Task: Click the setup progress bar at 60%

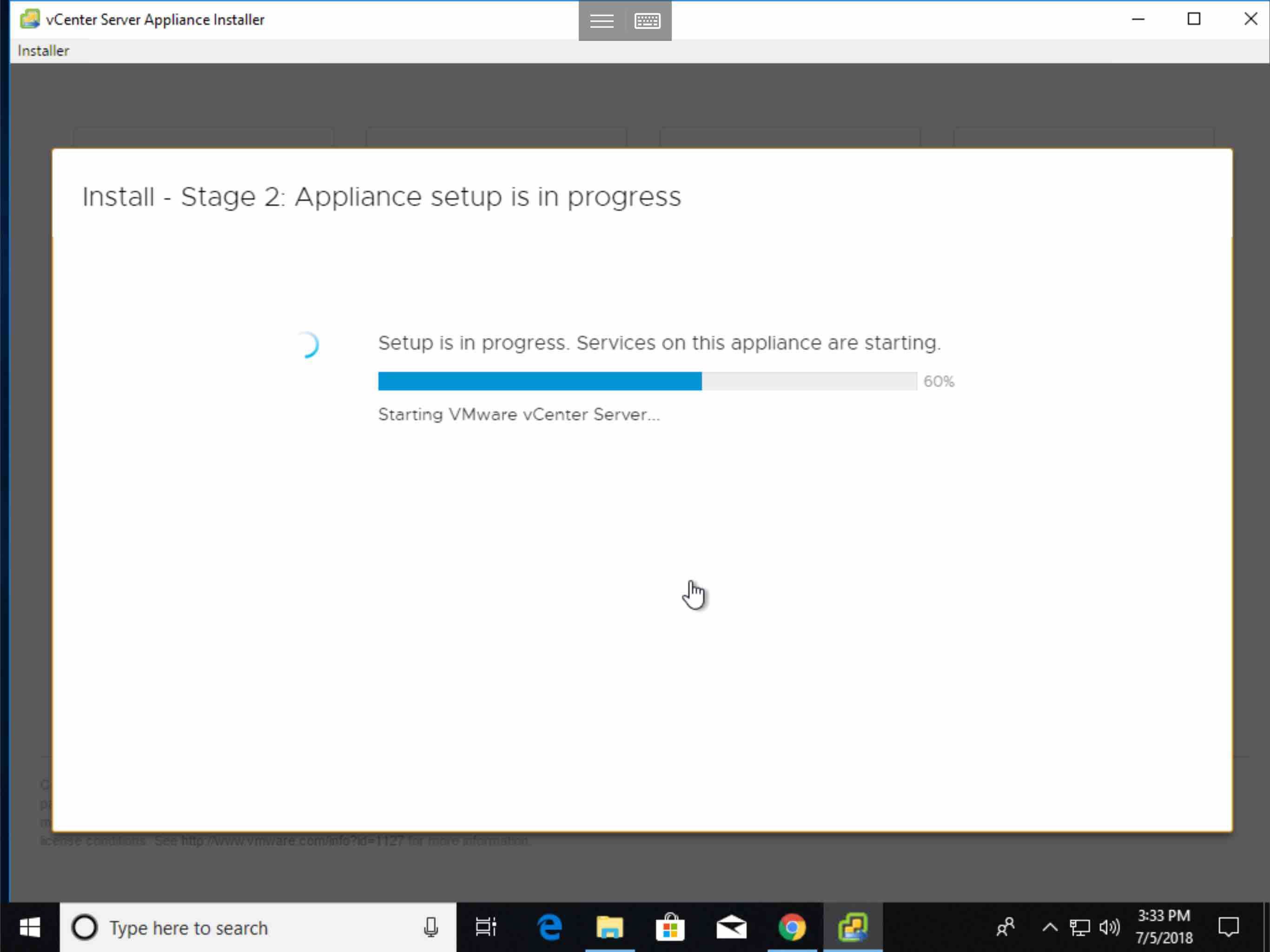Action: (647, 381)
